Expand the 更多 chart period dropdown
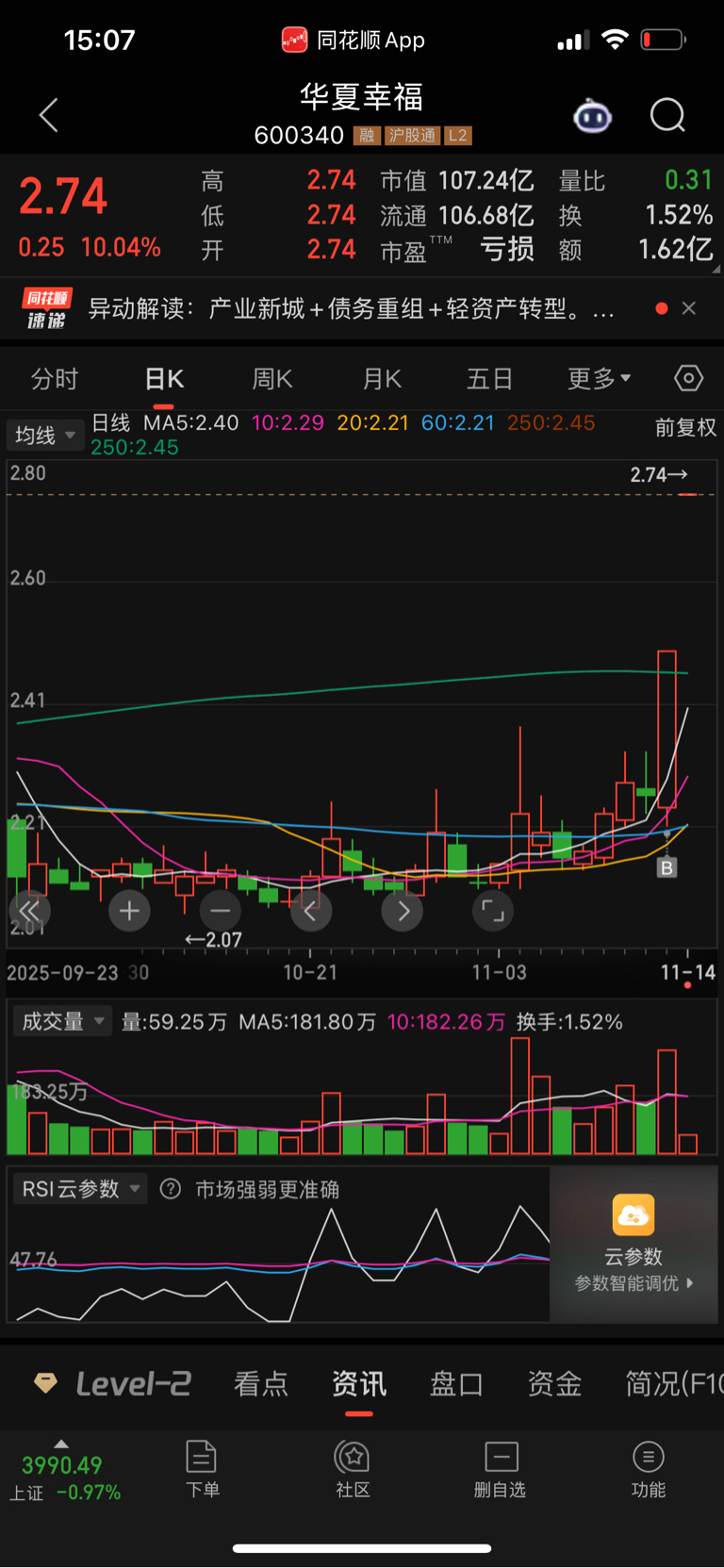724x1568 pixels. click(599, 379)
